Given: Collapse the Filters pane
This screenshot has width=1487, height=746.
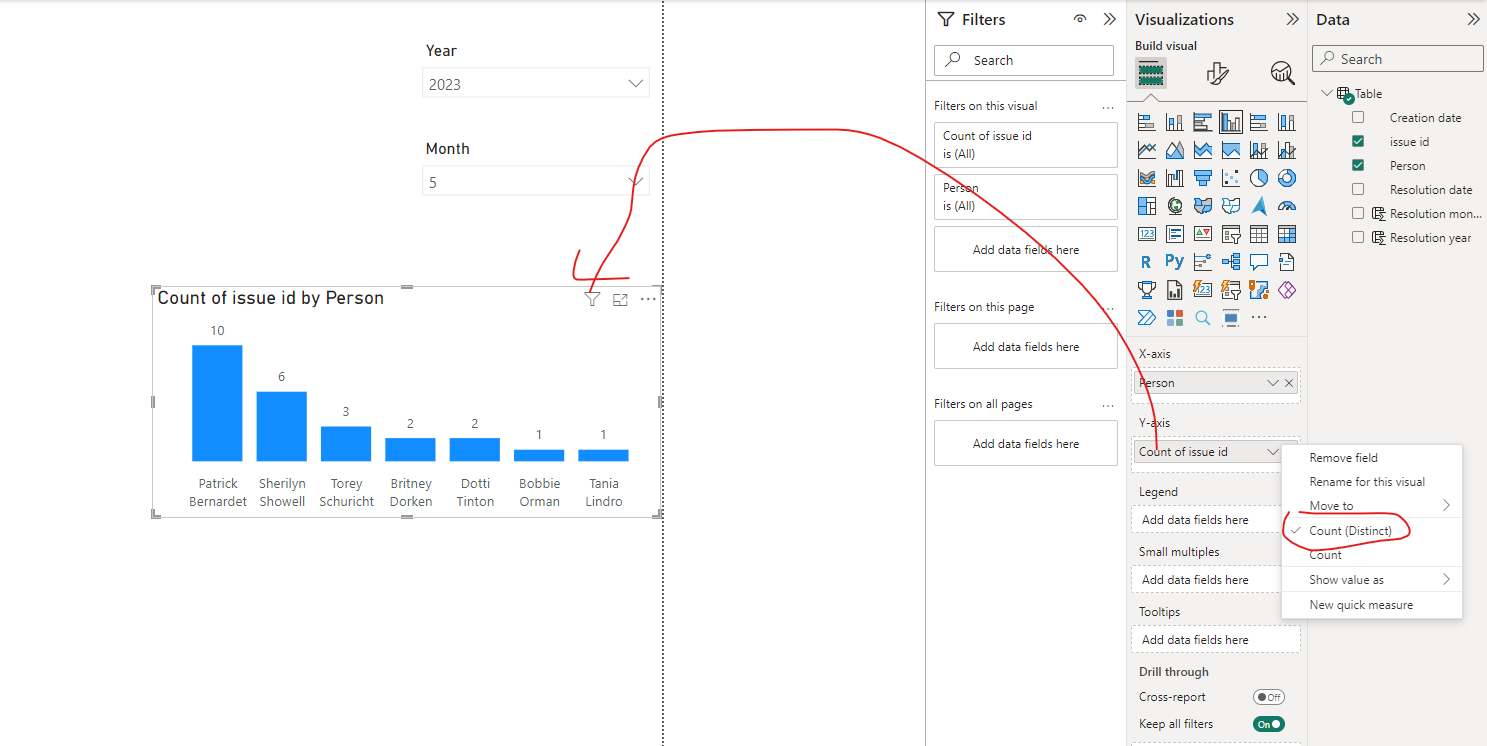Looking at the screenshot, I should (1109, 19).
